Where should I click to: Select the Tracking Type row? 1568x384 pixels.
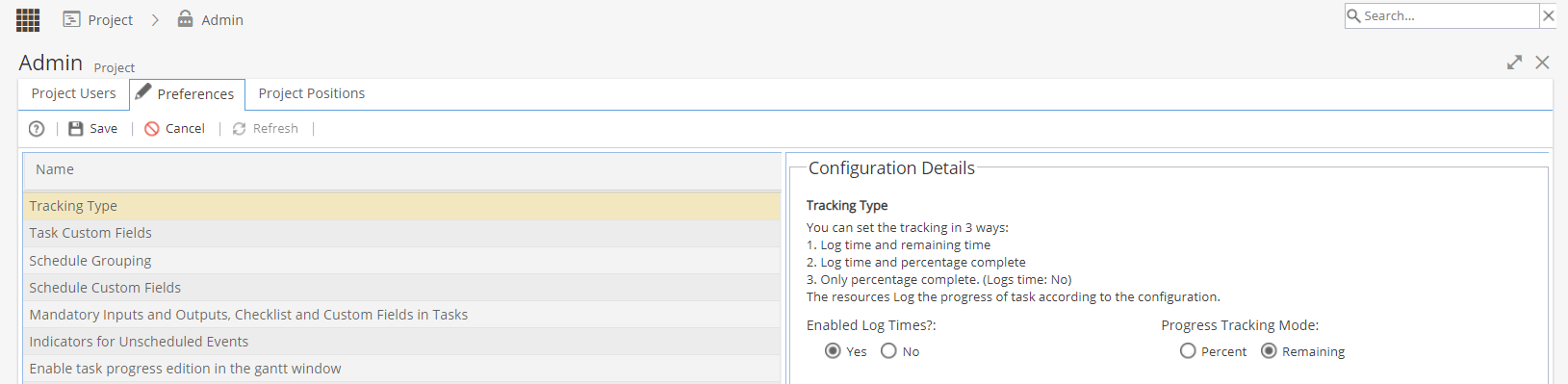click(401, 206)
